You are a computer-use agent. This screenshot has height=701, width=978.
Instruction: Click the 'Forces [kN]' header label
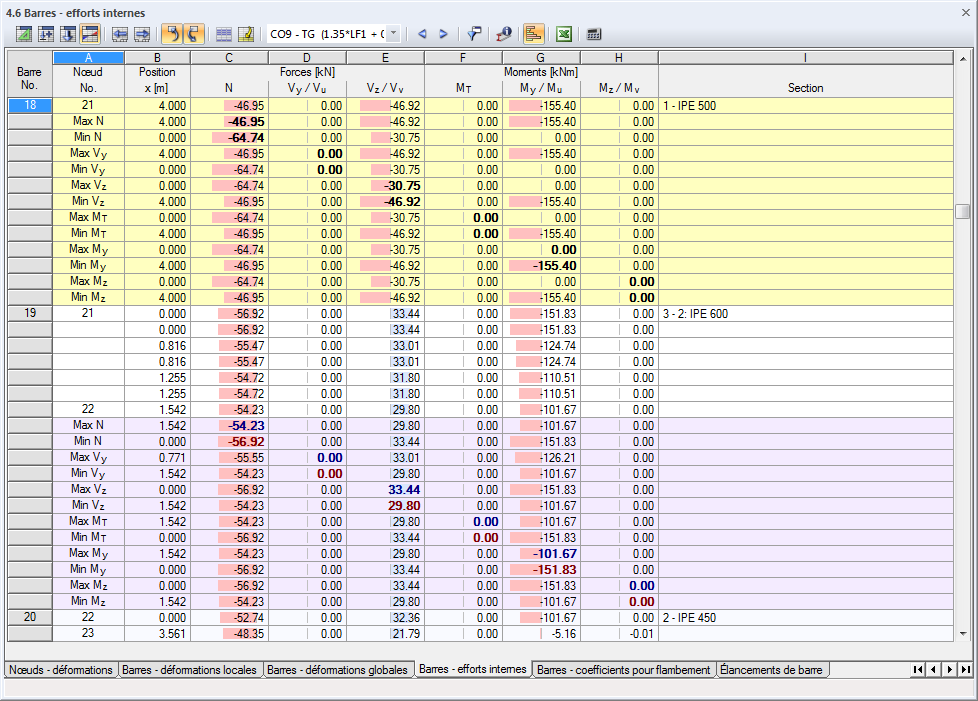(307, 72)
